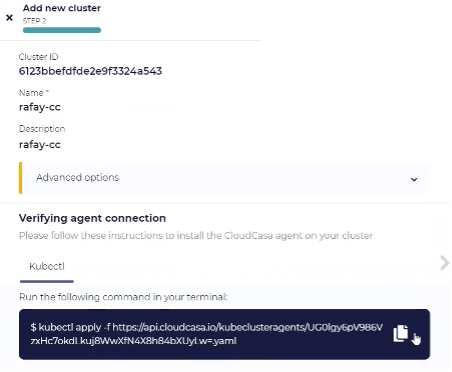Screen dimensions: 452x372
Task: Click the Cluster ID label
Action: (x=39, y=57)
